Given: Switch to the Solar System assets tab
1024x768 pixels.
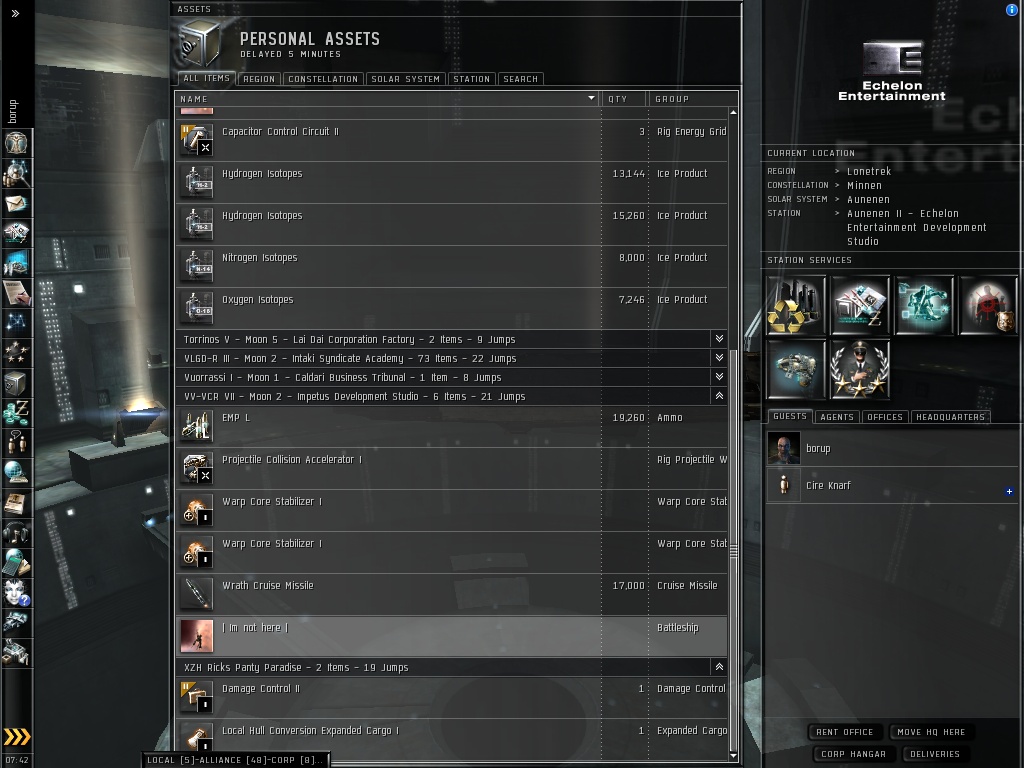Looking at the screenshot, I should click(x=406, y=79).
